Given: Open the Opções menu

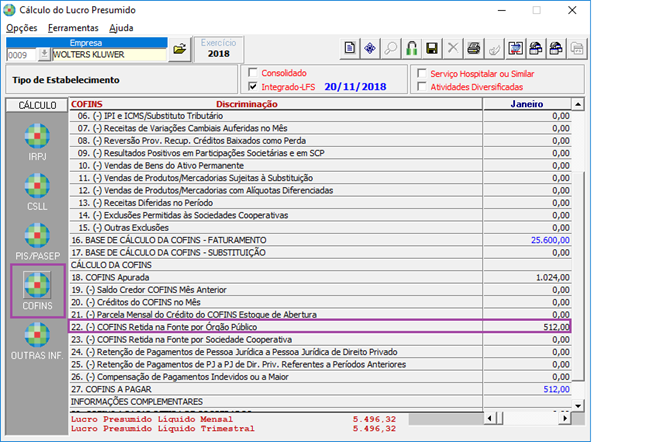Looking at the screenshot, I should 21,28.
